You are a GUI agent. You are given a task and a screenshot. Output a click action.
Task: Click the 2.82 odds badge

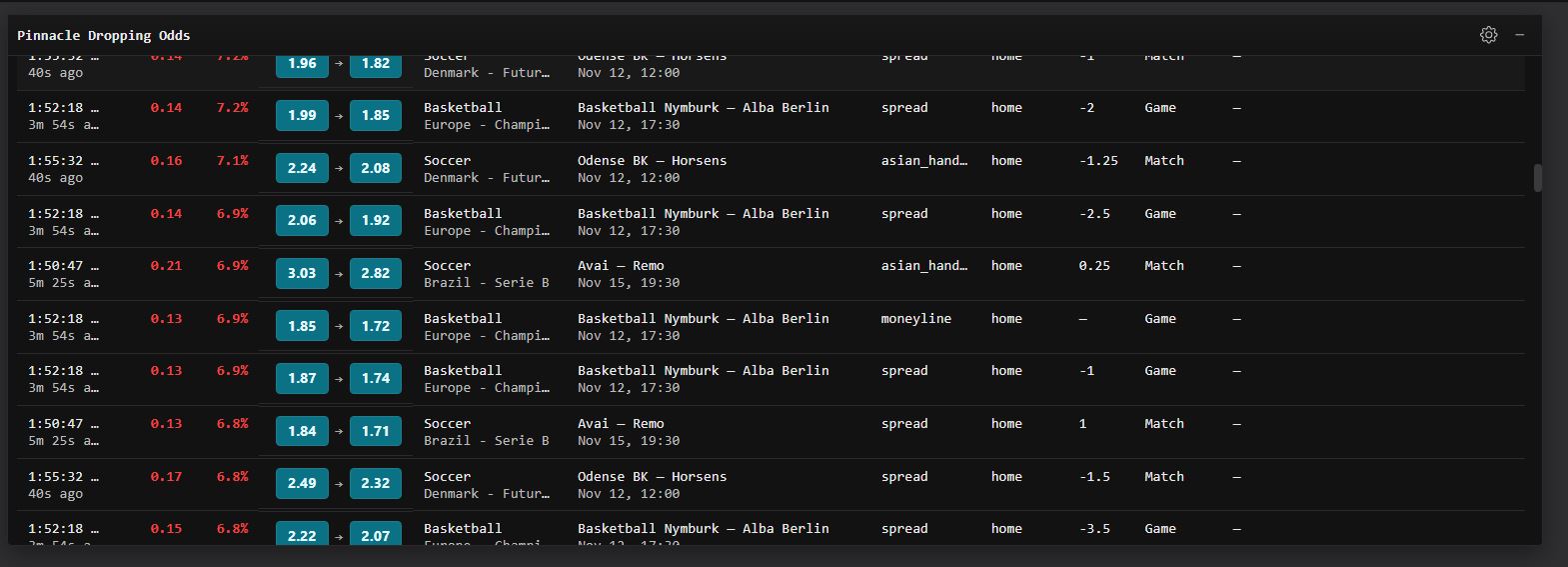[376, 274]
